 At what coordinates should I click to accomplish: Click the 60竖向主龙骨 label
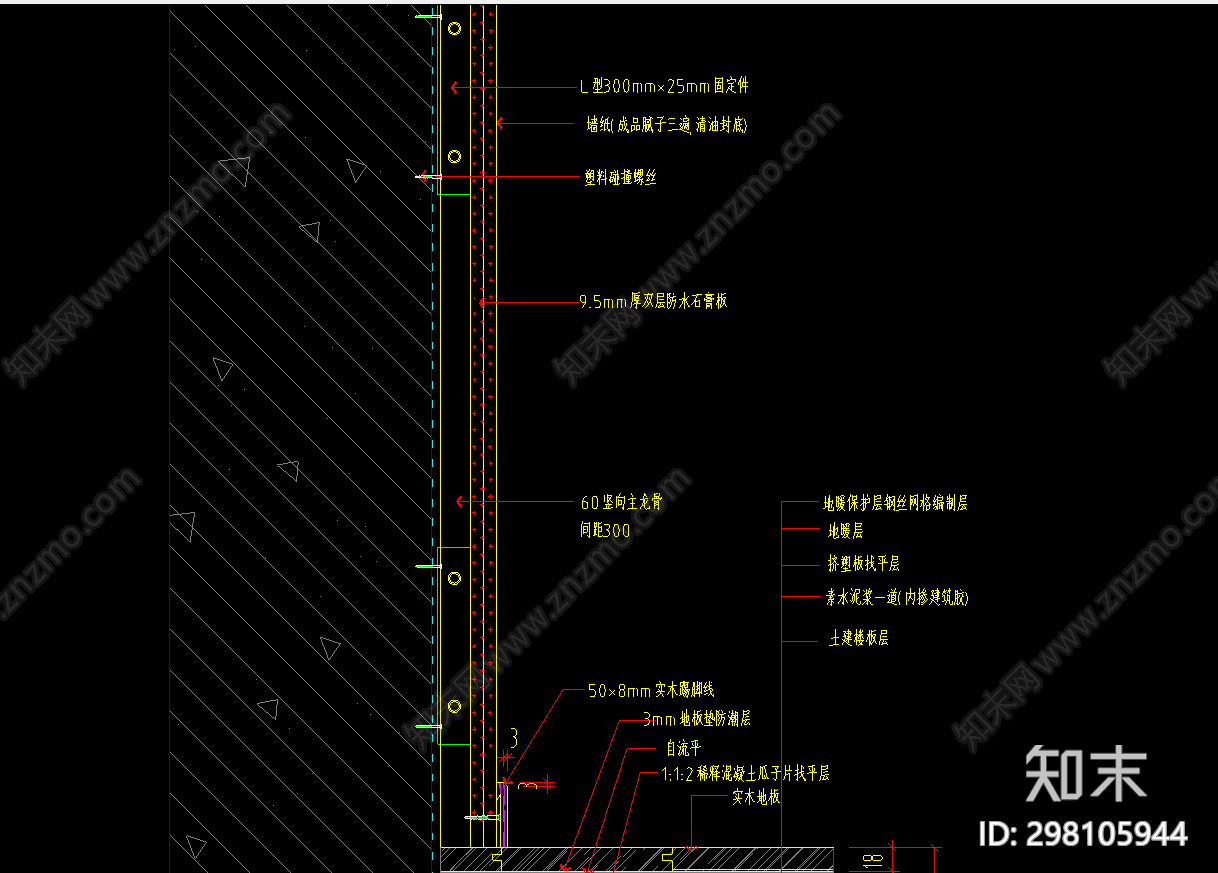(621, 503)
